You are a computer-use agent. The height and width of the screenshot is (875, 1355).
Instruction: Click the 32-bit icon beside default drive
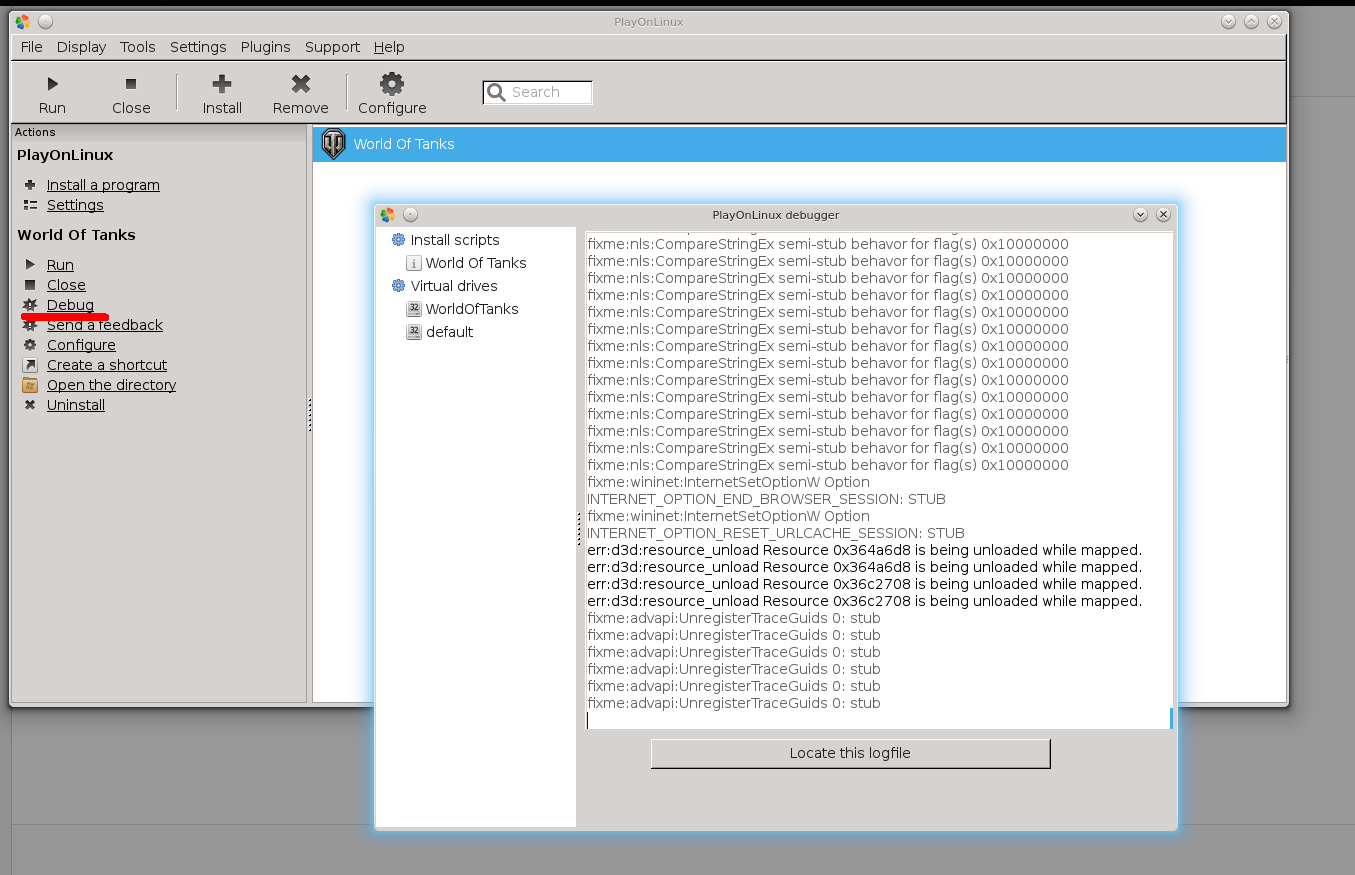[414, 332]
